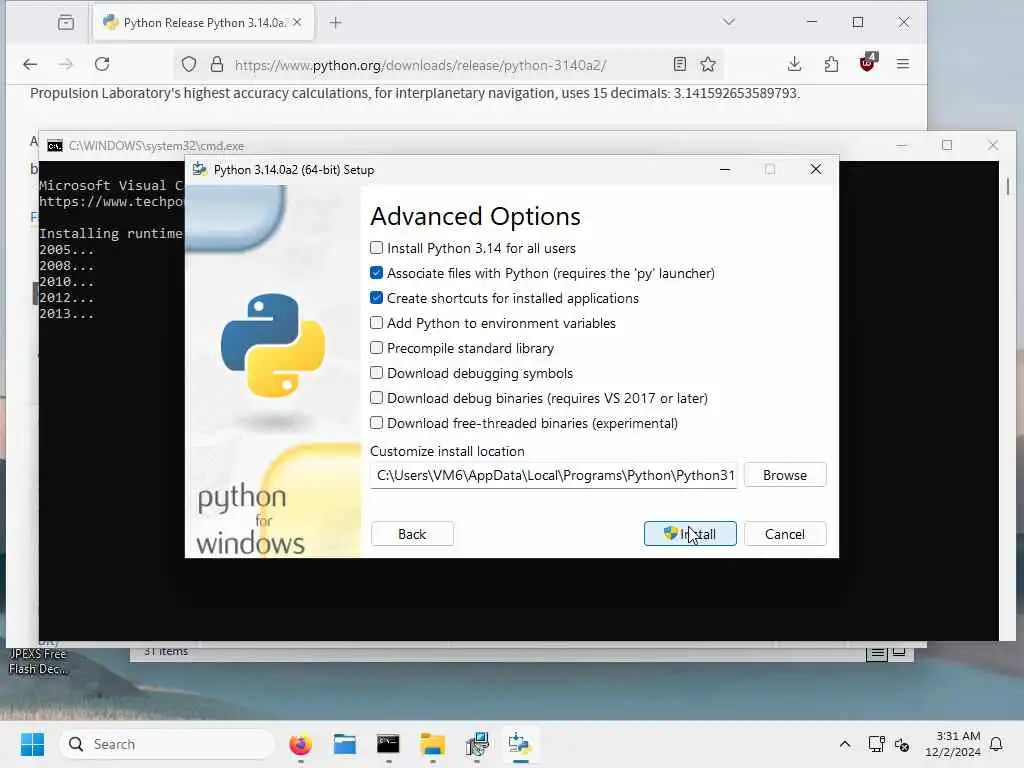Switch to details view in Explorer window
The height and width of the screenshot is (768, 1024).
877,652
